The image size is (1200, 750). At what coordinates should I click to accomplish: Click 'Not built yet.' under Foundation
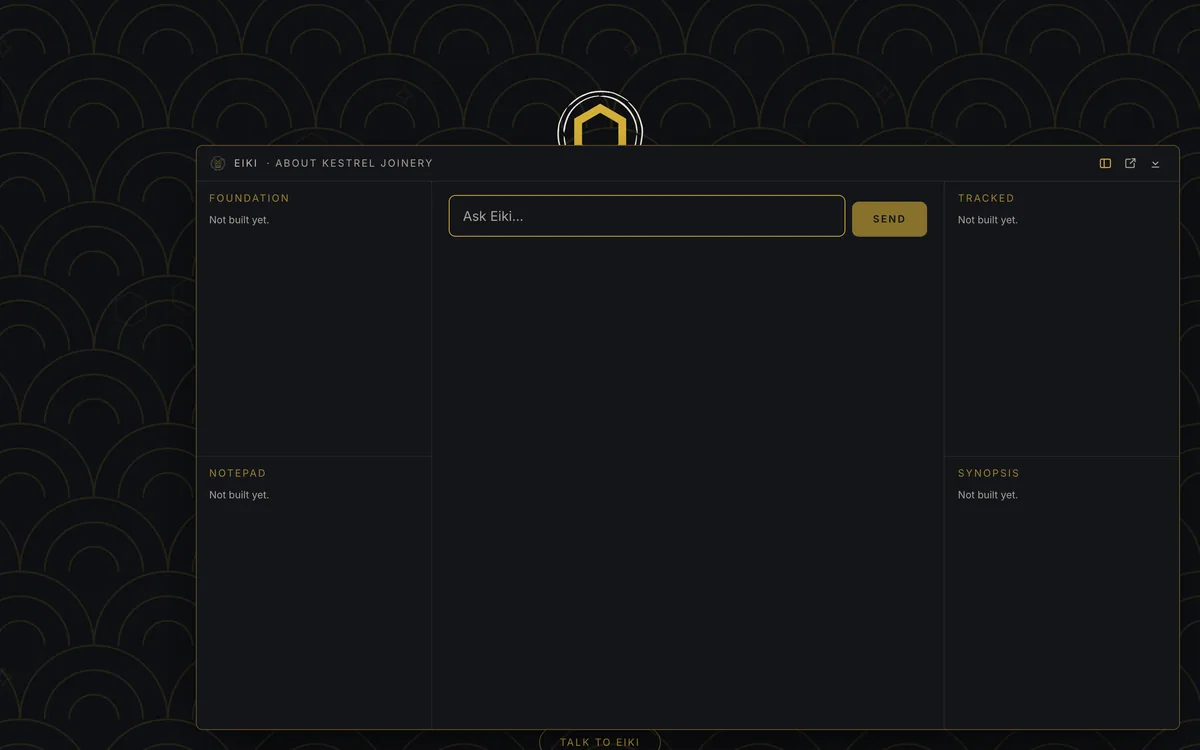click(x=239, y=220)
